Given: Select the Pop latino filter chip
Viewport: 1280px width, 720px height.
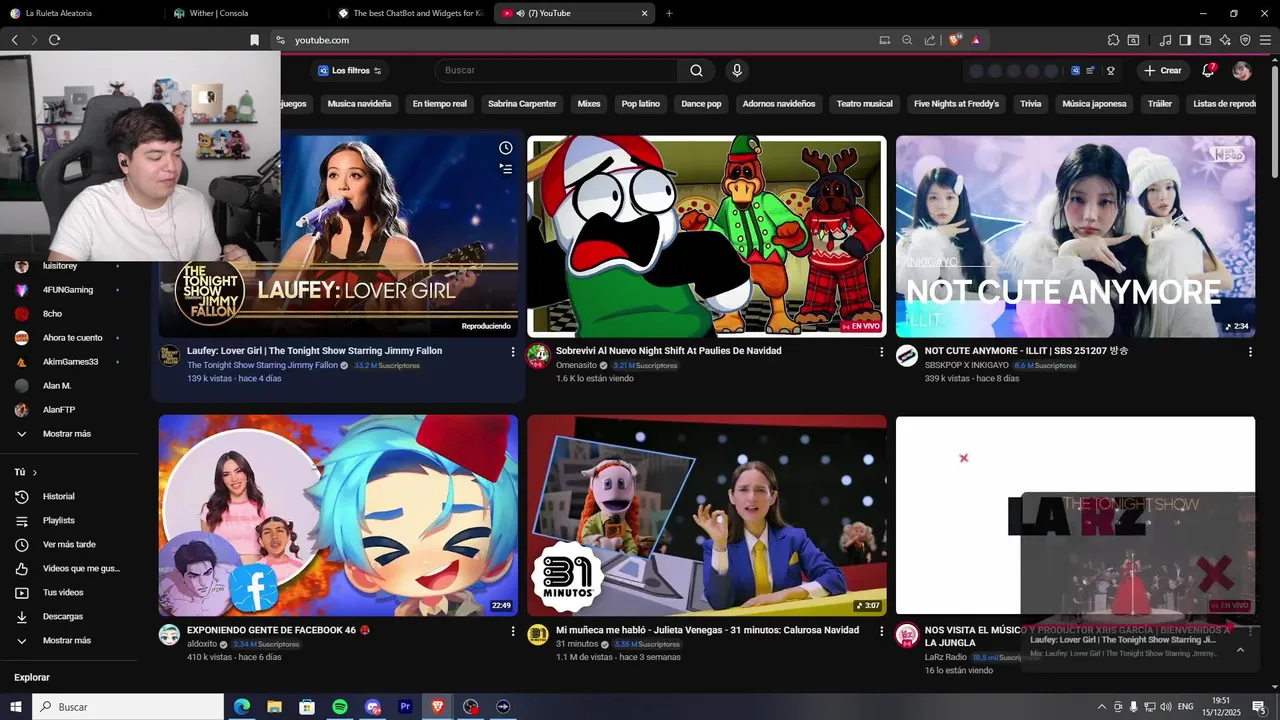Looking at the screenshot, I should click(641, 104).
